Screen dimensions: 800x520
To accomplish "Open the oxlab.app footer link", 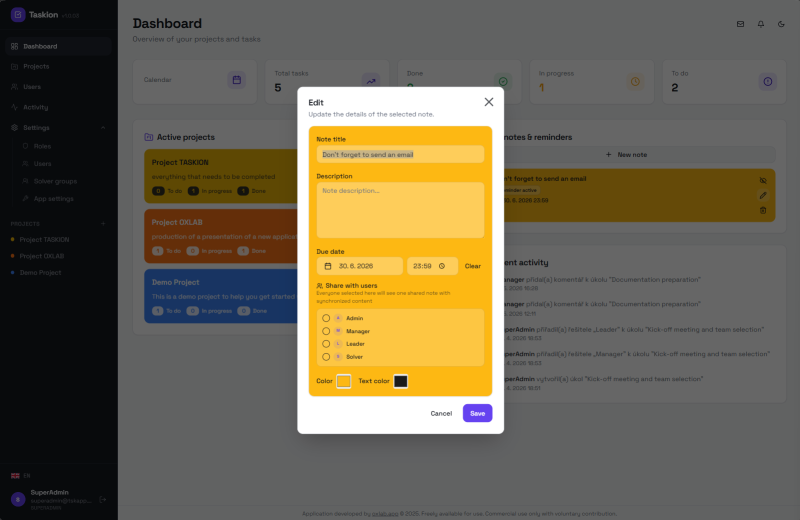I will pyautogui.click(x=385, y=514).
